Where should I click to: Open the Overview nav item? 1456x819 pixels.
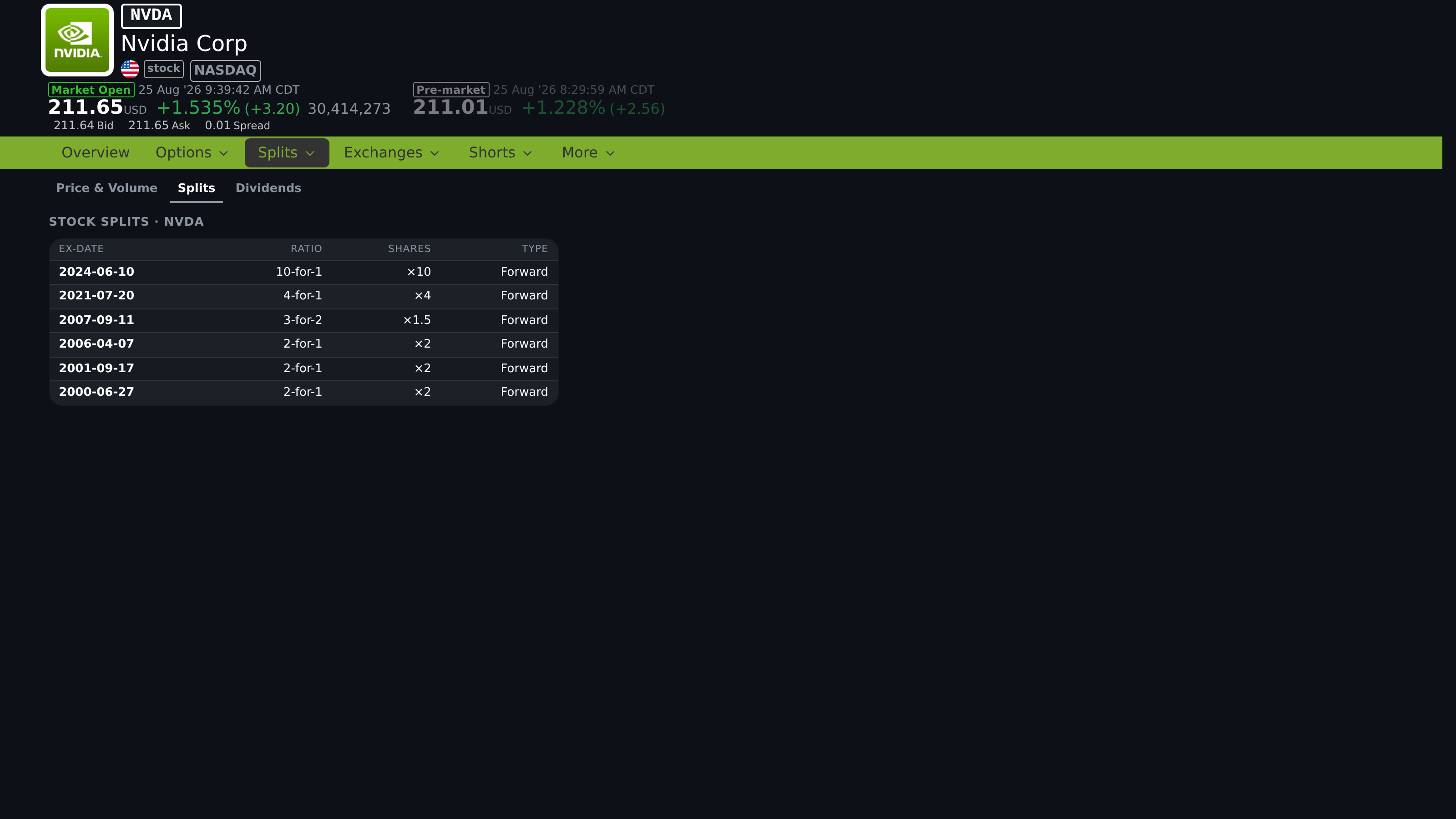pyautogui.click(x=96, y=152)
